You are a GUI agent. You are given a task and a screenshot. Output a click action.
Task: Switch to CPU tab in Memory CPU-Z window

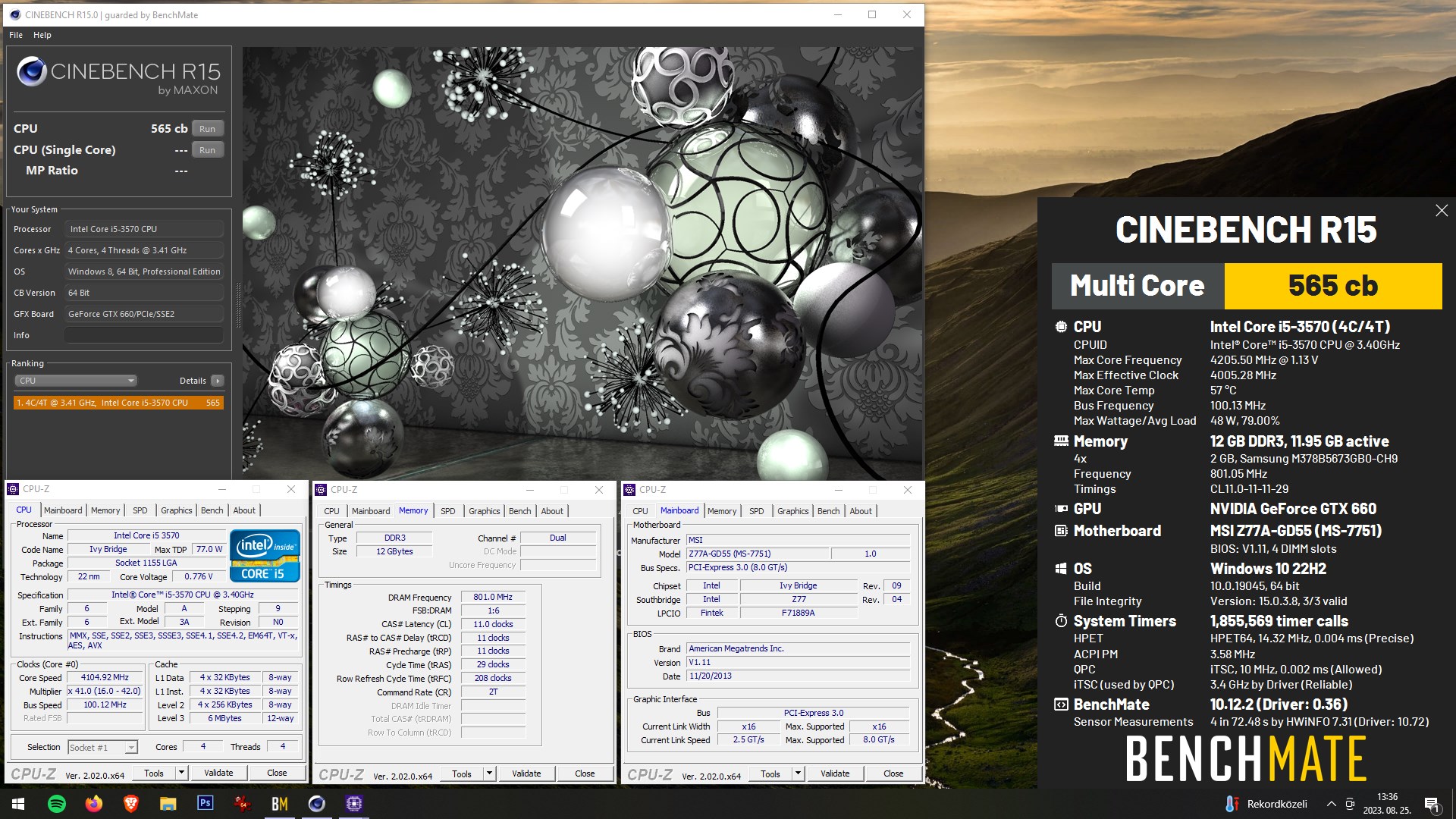pyautogui.click(x=332, y=511)
